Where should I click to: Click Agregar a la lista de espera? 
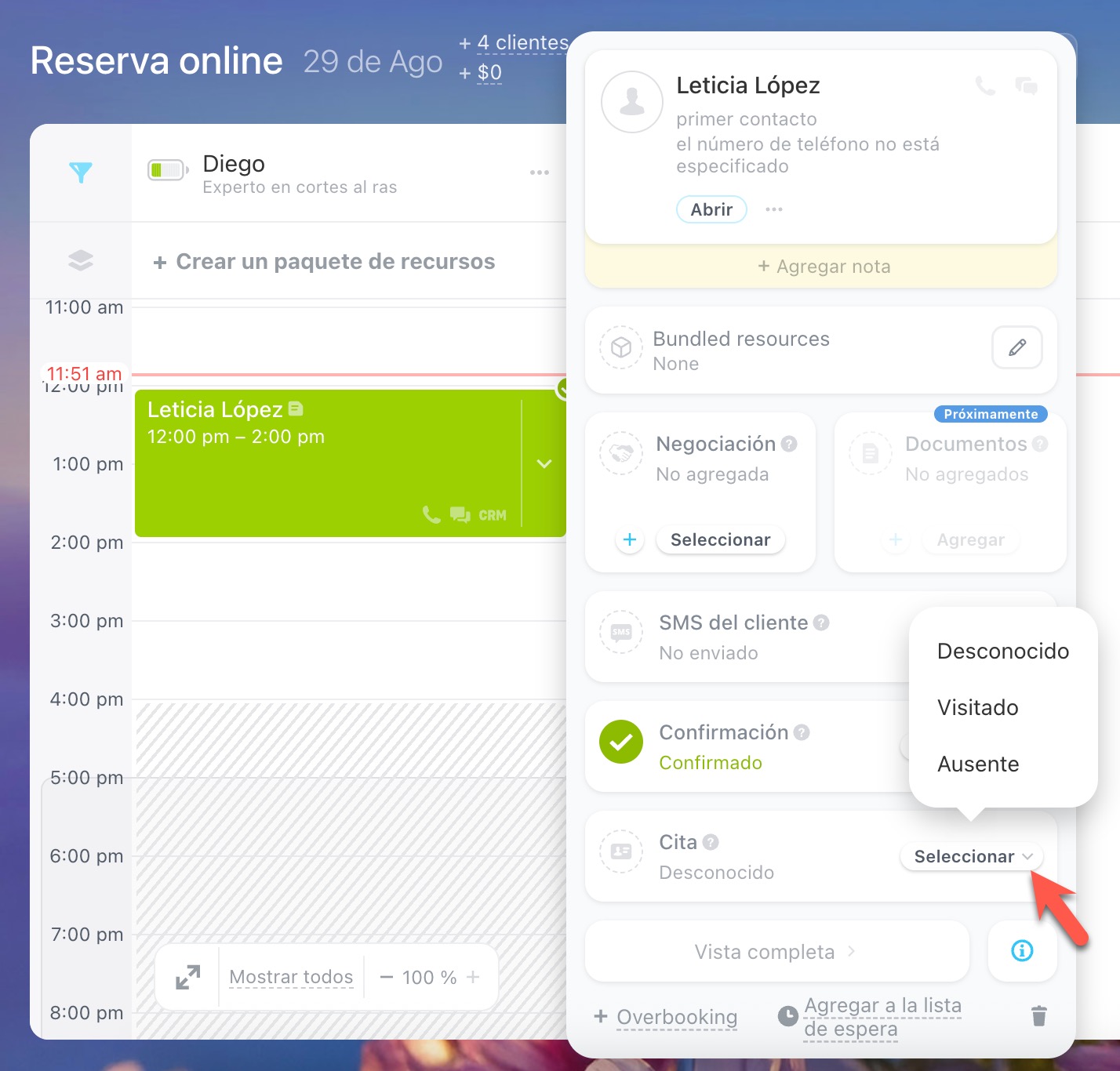tap(882, 1017)
